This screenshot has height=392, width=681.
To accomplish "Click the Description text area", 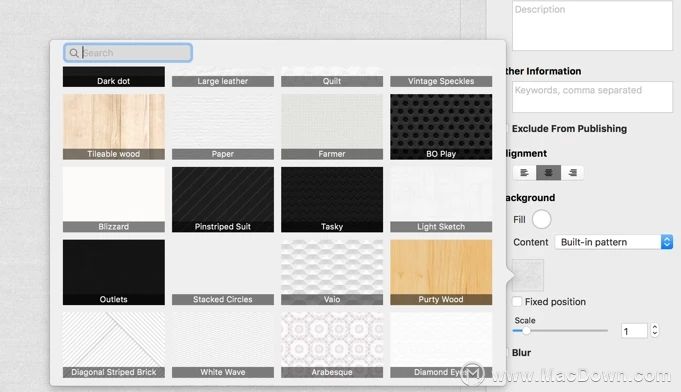I will [592, 25].
